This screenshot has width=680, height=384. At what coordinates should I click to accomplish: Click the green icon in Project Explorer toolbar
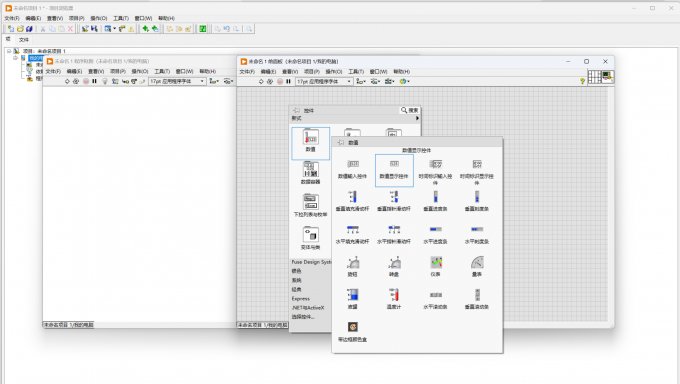tap(203, 29)
